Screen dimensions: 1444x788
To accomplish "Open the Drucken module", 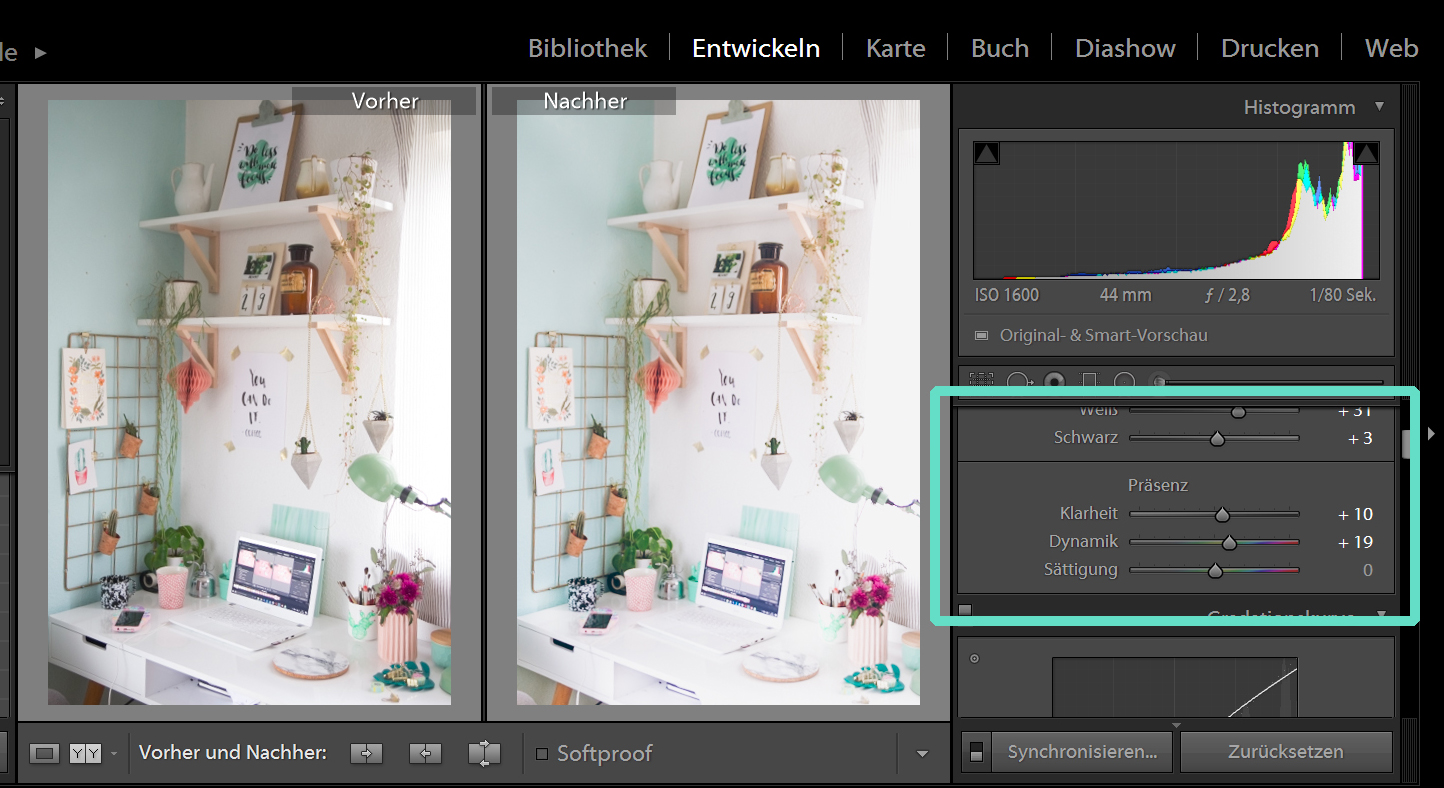I will point(1269,48).
